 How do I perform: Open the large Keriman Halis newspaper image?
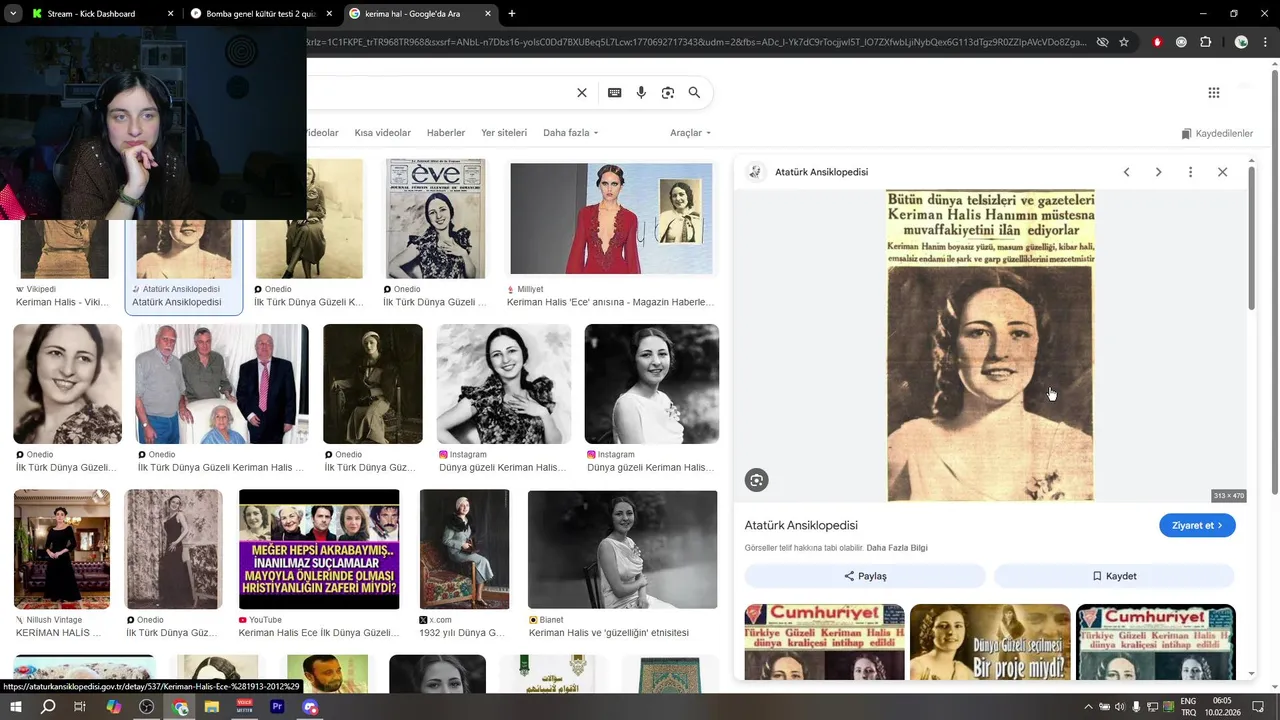pos(990,346)
